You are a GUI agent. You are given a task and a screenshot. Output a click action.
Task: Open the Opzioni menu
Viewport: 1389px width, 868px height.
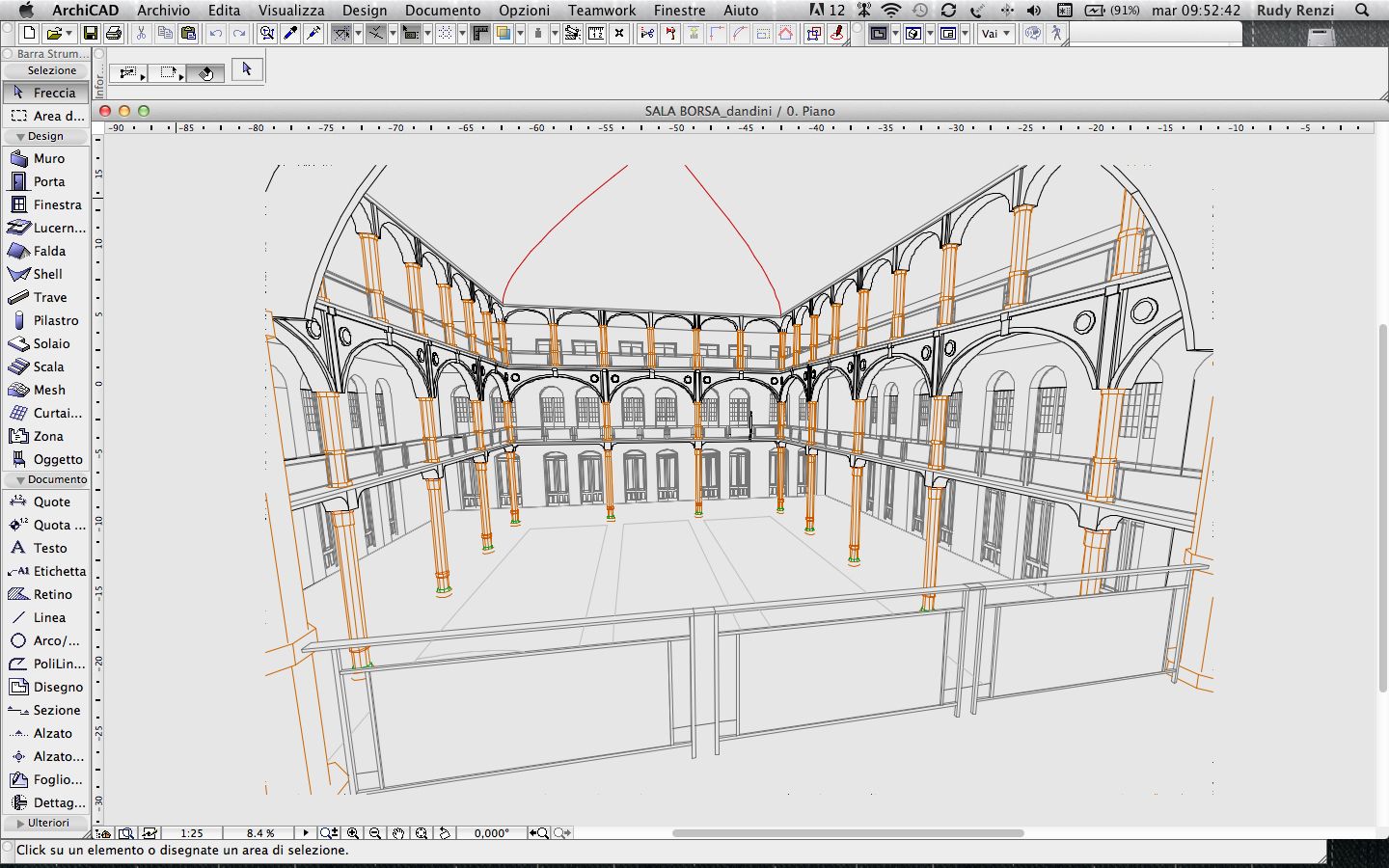[x=524, y=11]
